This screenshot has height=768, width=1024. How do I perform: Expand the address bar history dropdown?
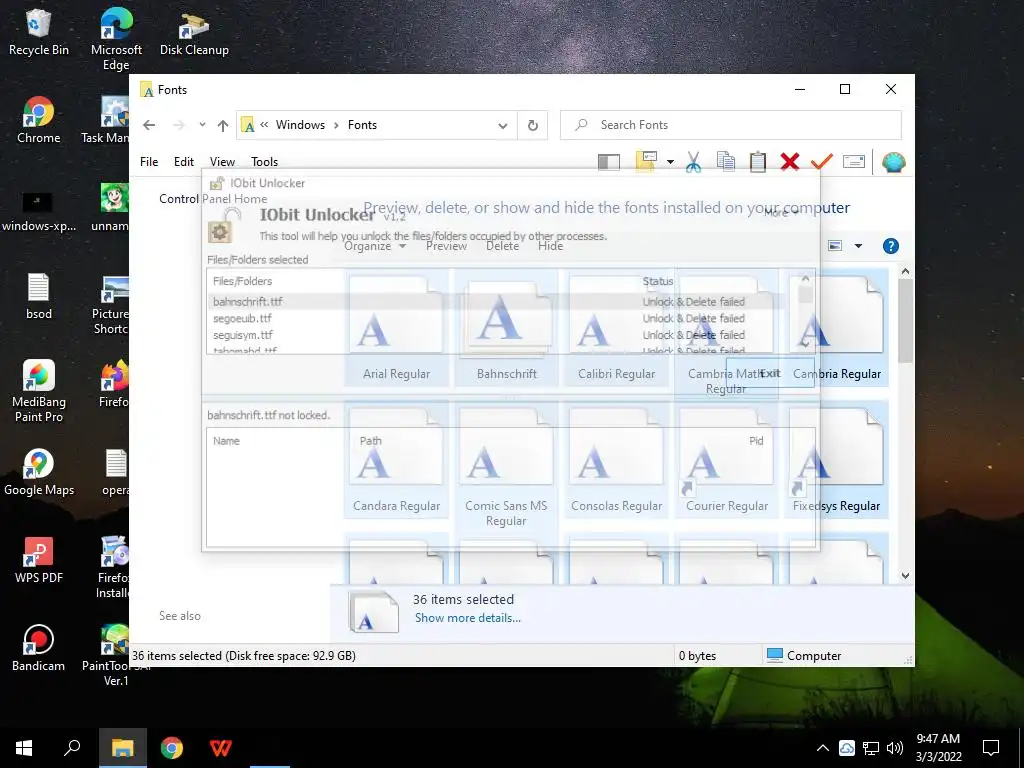pos(503,125)
